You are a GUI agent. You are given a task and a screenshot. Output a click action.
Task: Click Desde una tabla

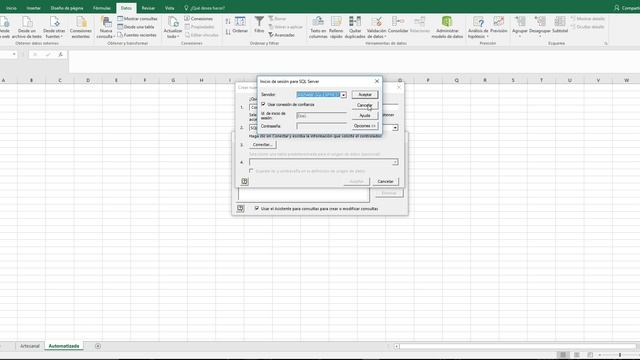136,27
